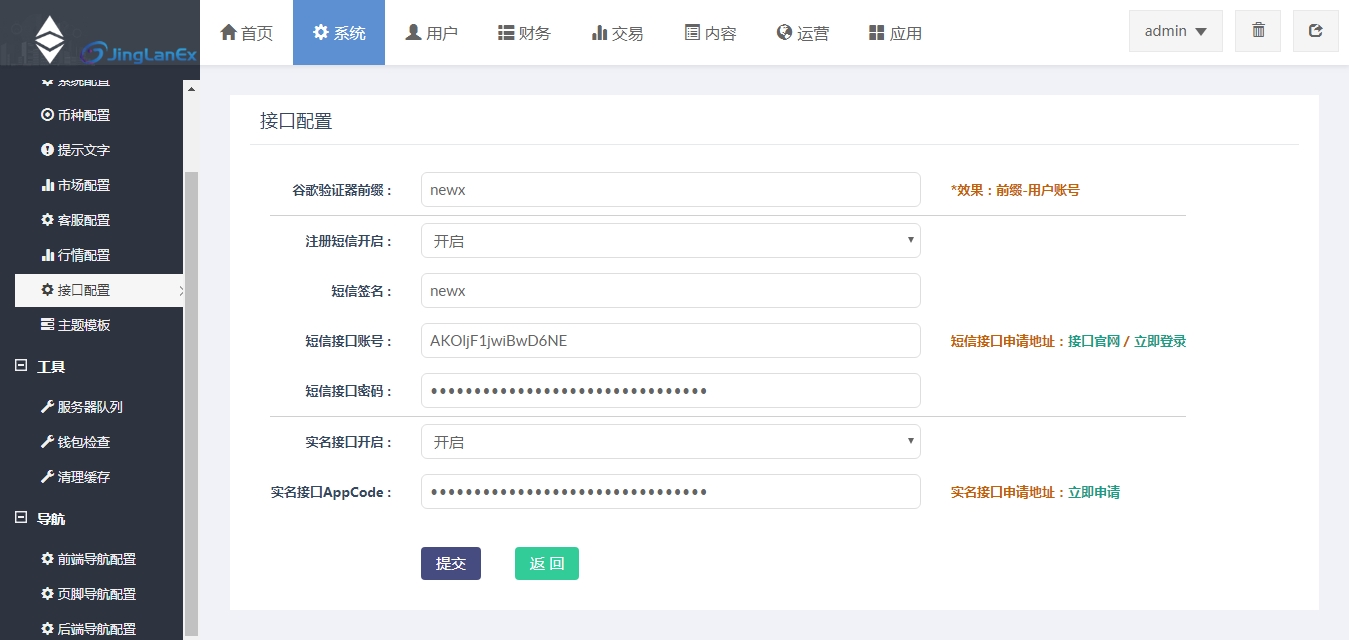The width and height of the screenshot is (1349, 640).
Task: Open the 实名接口开启 dropdown
Action: 670,442
